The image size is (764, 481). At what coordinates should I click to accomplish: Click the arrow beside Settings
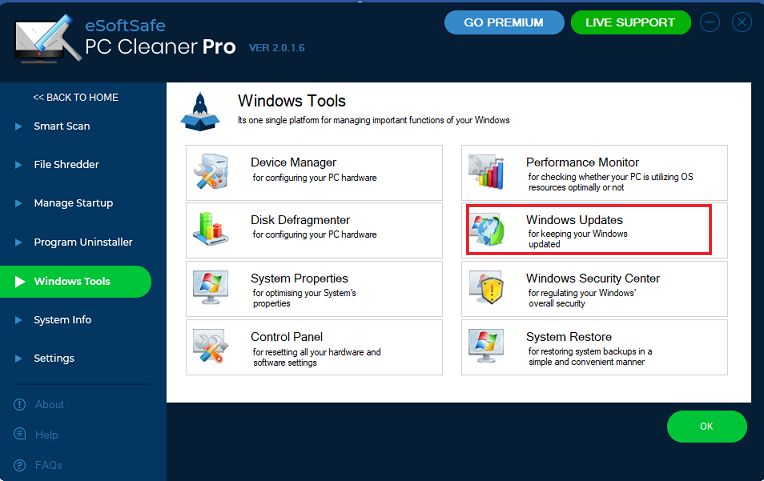pyautogui.click(x=18, y=359)
